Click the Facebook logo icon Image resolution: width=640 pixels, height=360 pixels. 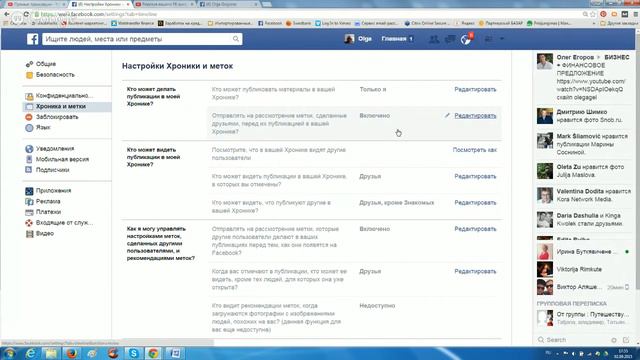click(x=33, y=39)
